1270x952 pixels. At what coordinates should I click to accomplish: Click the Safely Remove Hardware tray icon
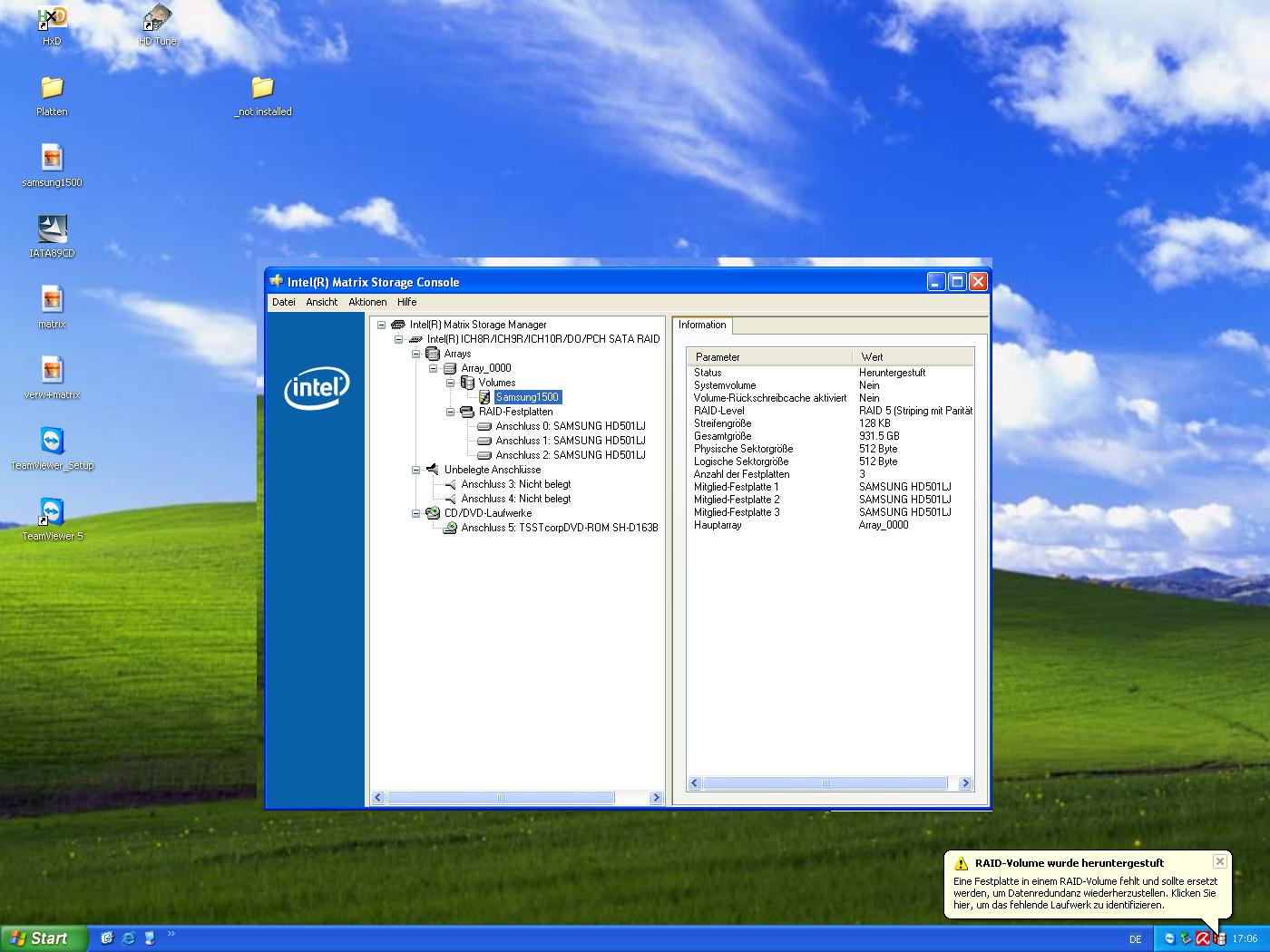click(x=1186, y=939)
